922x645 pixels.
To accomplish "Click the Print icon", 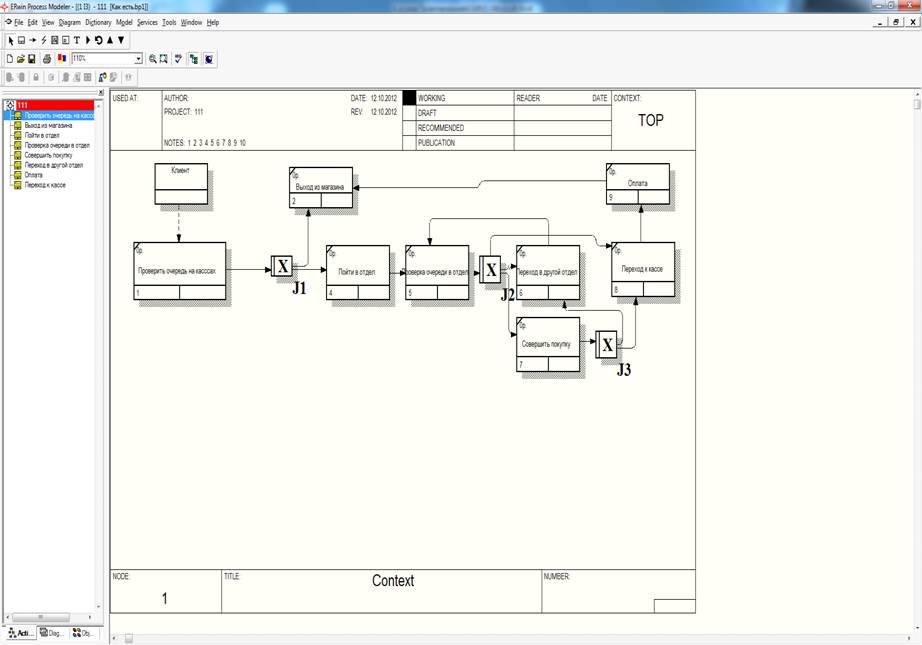I will click(x=47, y=59).
